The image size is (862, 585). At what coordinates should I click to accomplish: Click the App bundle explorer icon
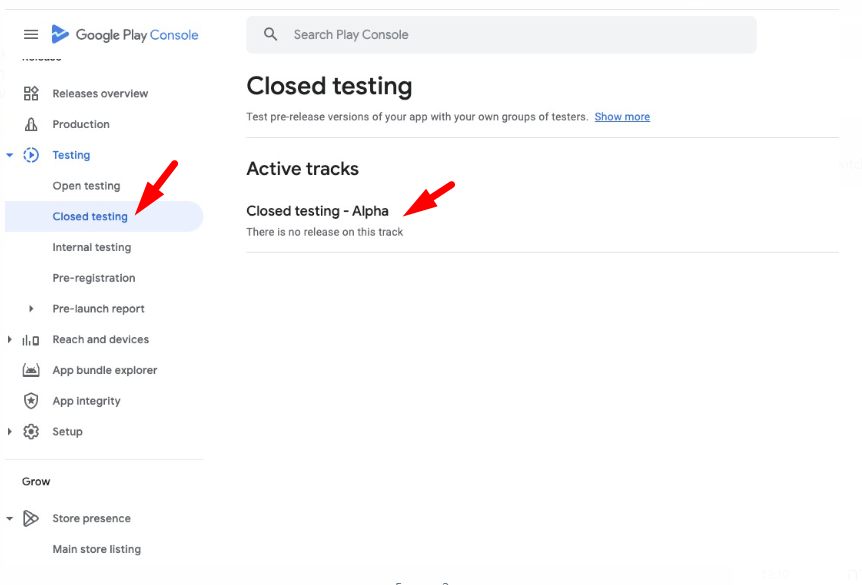click(x=31, y=370)
